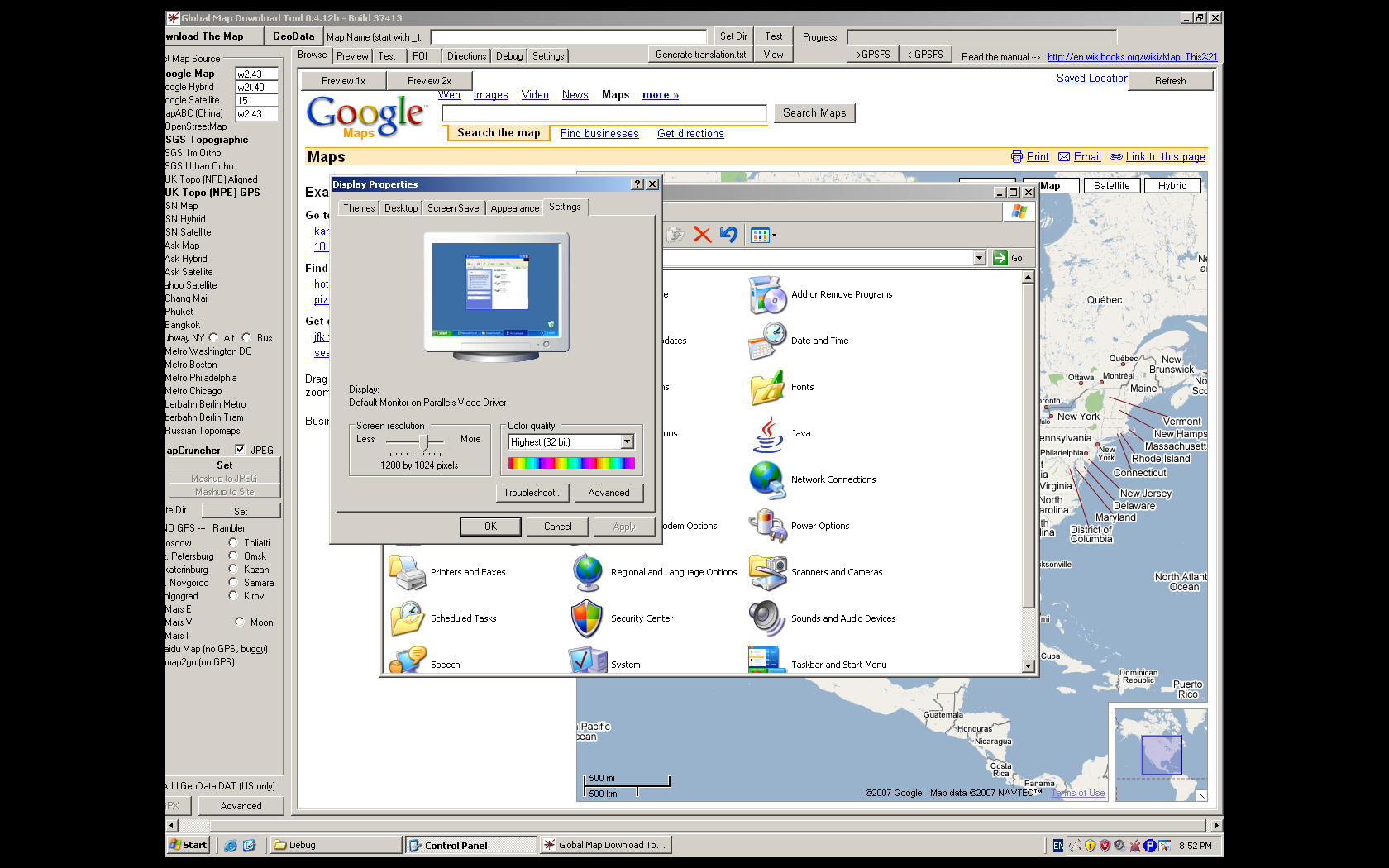Switch map view to Hybrid
The height and width of the screenshot is (868, 1389).
click(1172, 186)
